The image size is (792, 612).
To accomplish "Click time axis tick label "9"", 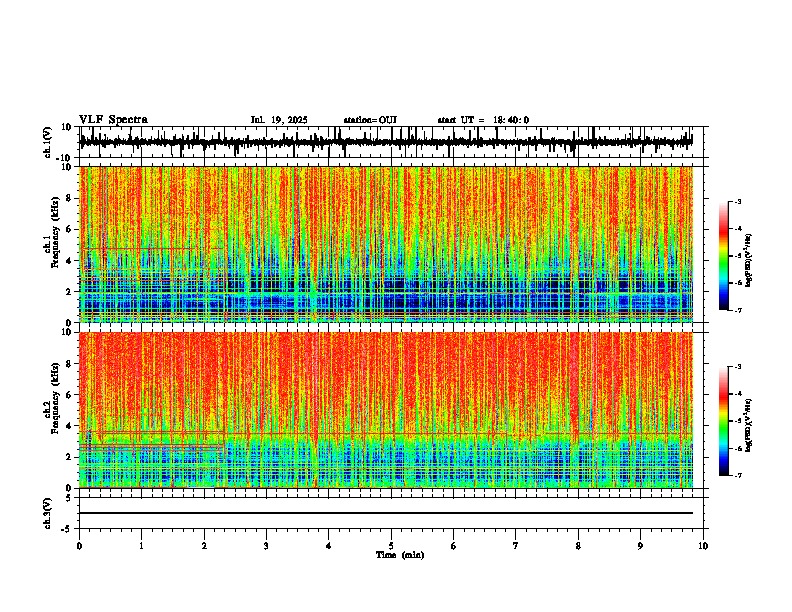I will tap(640, 546).
